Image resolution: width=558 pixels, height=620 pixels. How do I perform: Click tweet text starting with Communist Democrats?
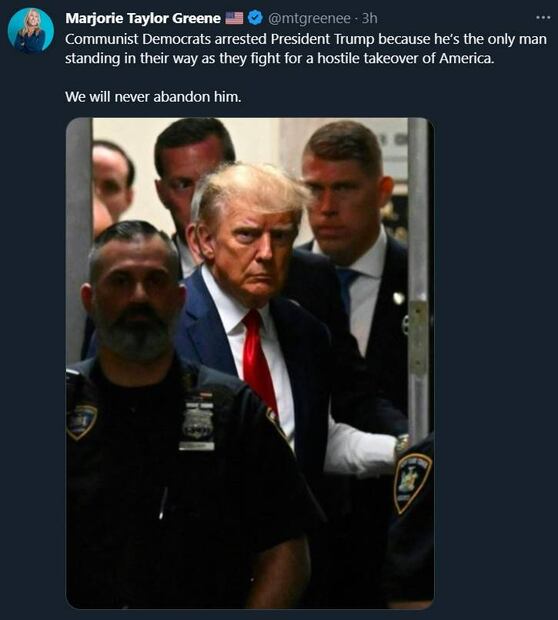click(x=306, y=49)
